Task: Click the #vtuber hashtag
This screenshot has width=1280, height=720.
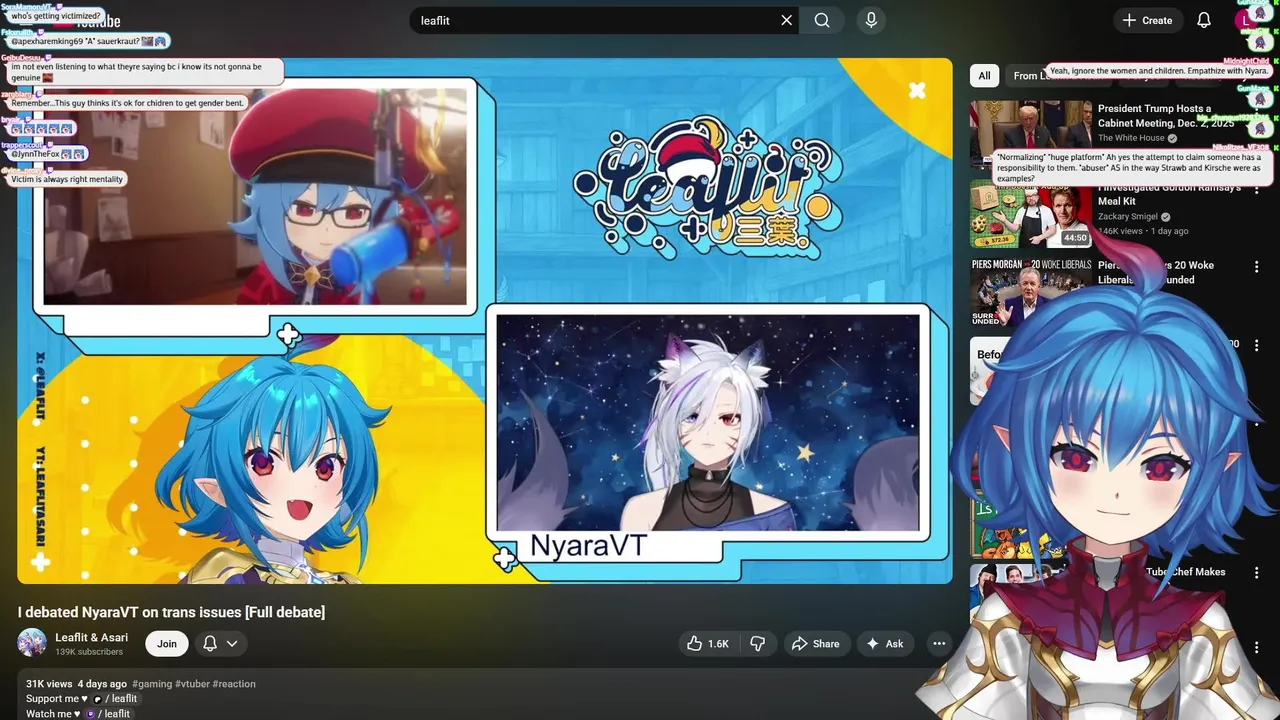Action: pos(192,684)
